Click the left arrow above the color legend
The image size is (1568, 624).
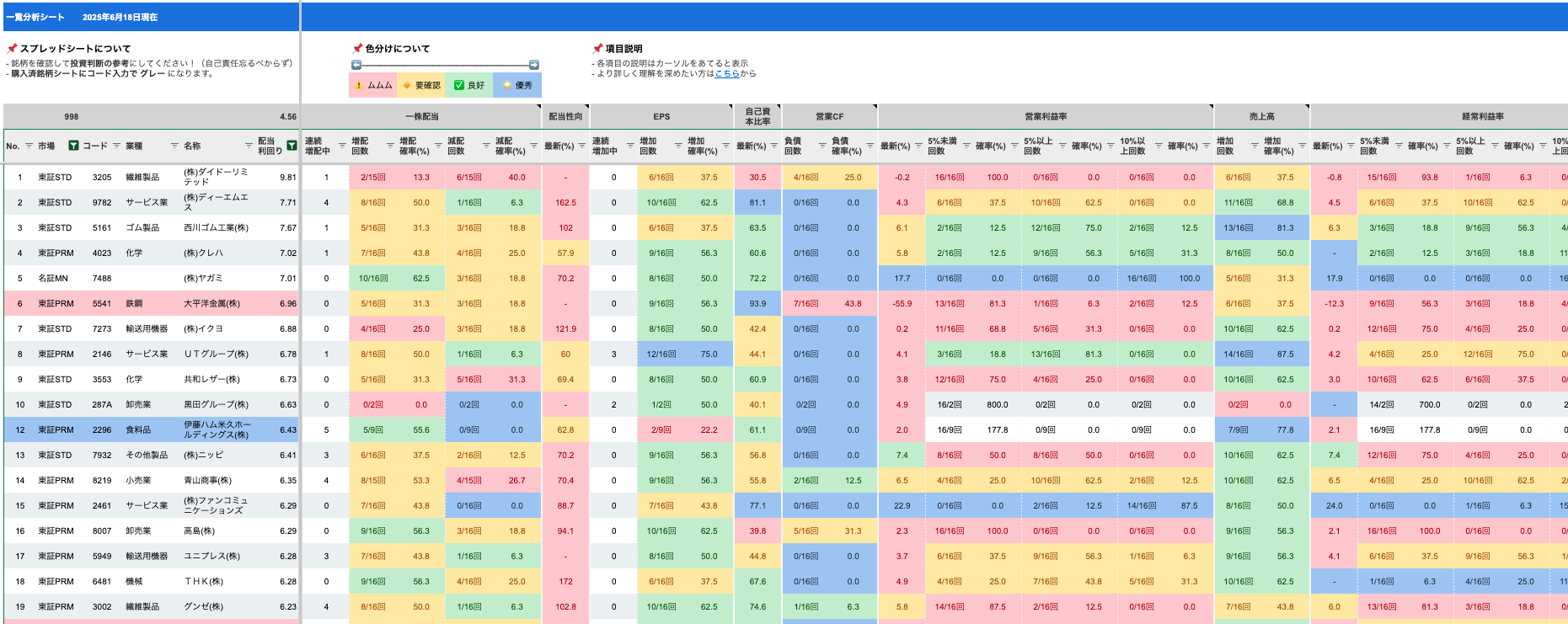356,65
